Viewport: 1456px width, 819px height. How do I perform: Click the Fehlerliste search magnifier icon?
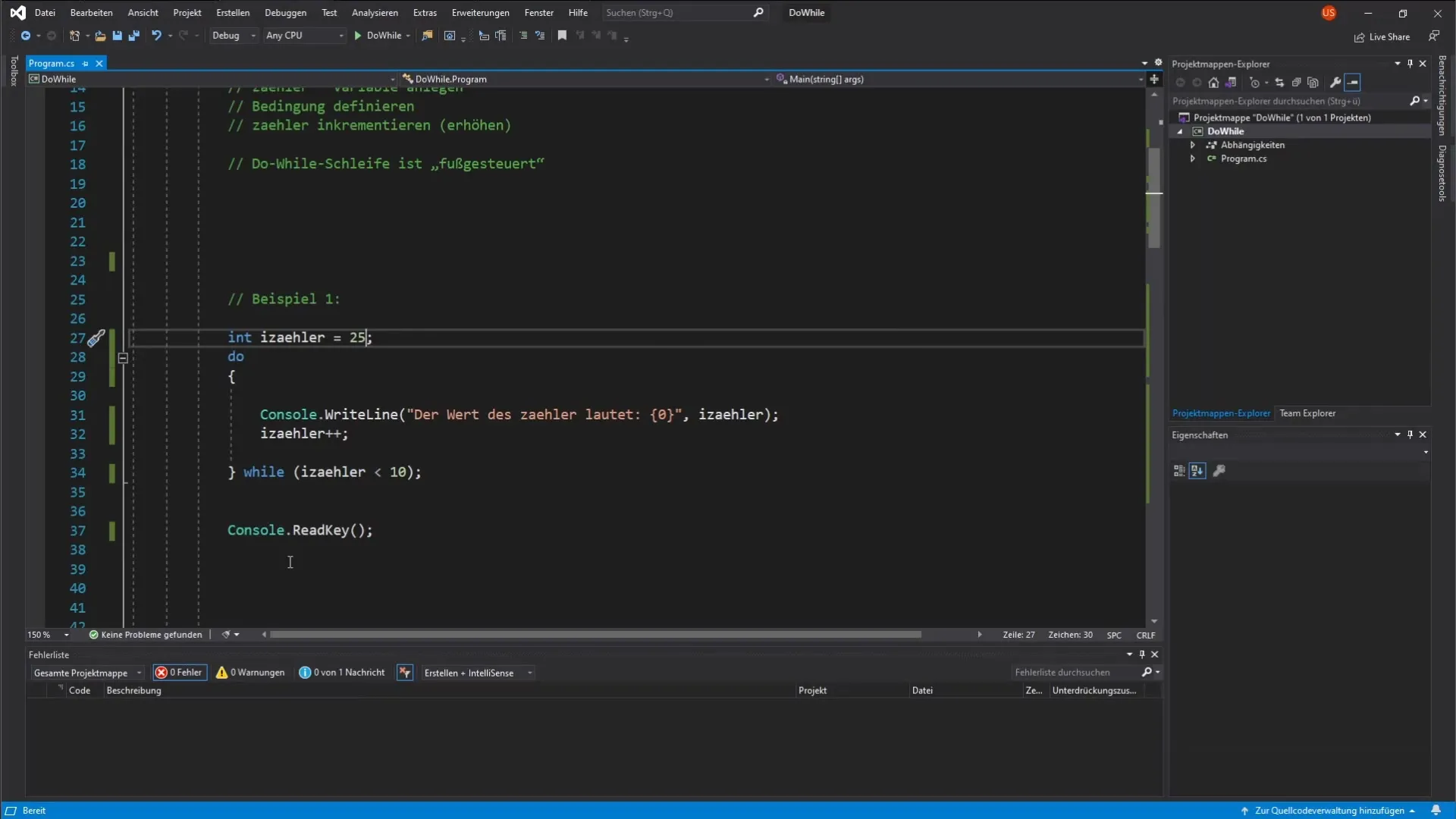(x=1147, y=673)
